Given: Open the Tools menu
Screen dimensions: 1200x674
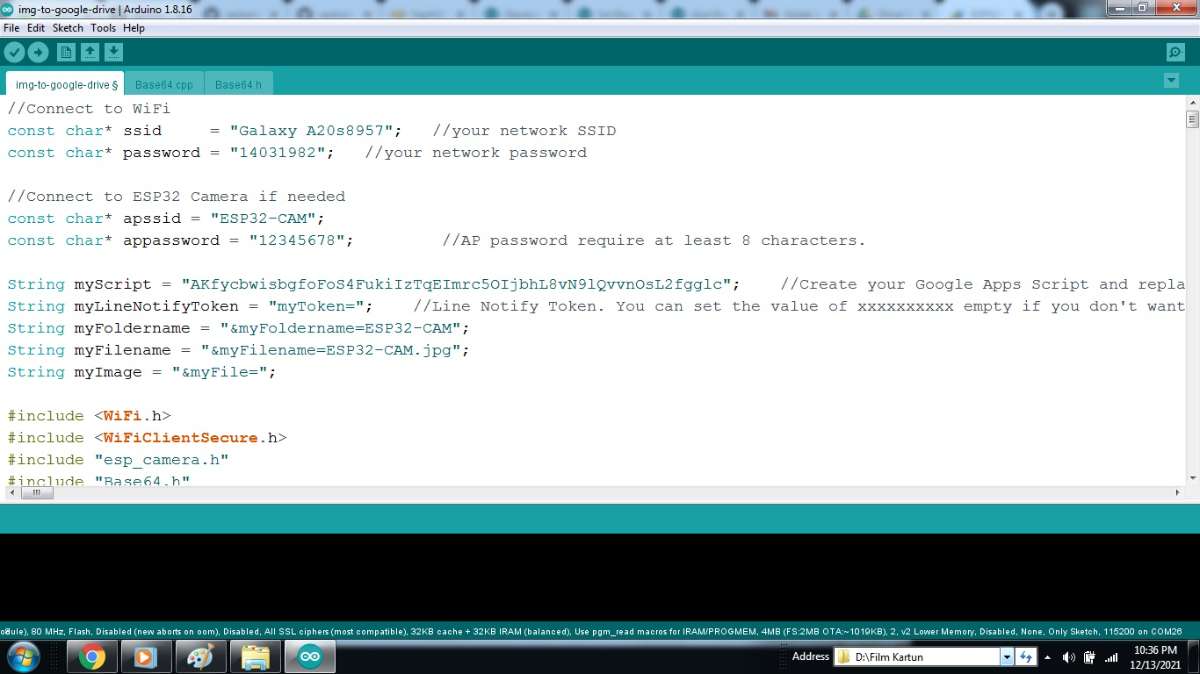Looking at the screenshot, I should (103, 28).
